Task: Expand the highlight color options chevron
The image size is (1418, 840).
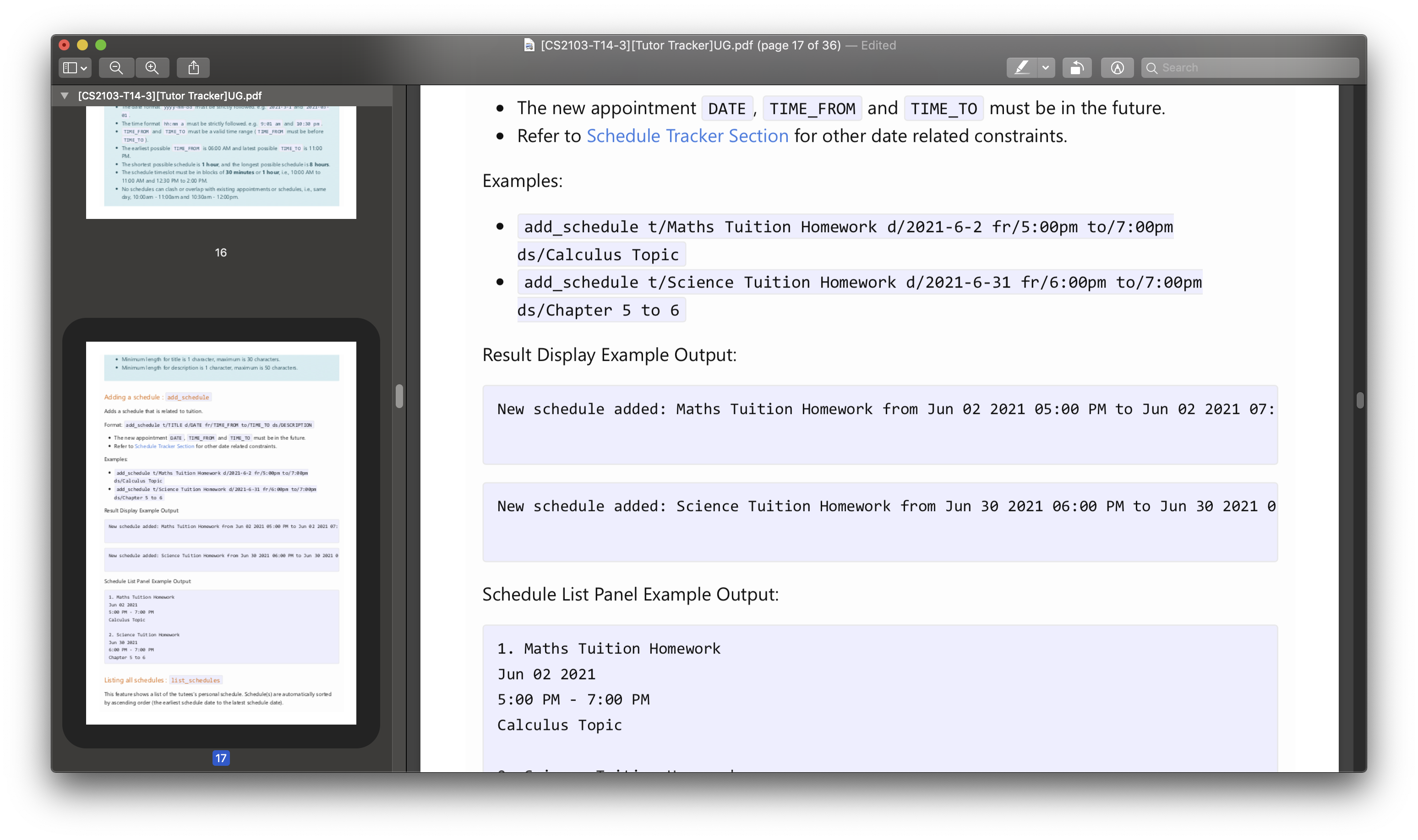Action: pyautogui.click(x=1045, y=68)
